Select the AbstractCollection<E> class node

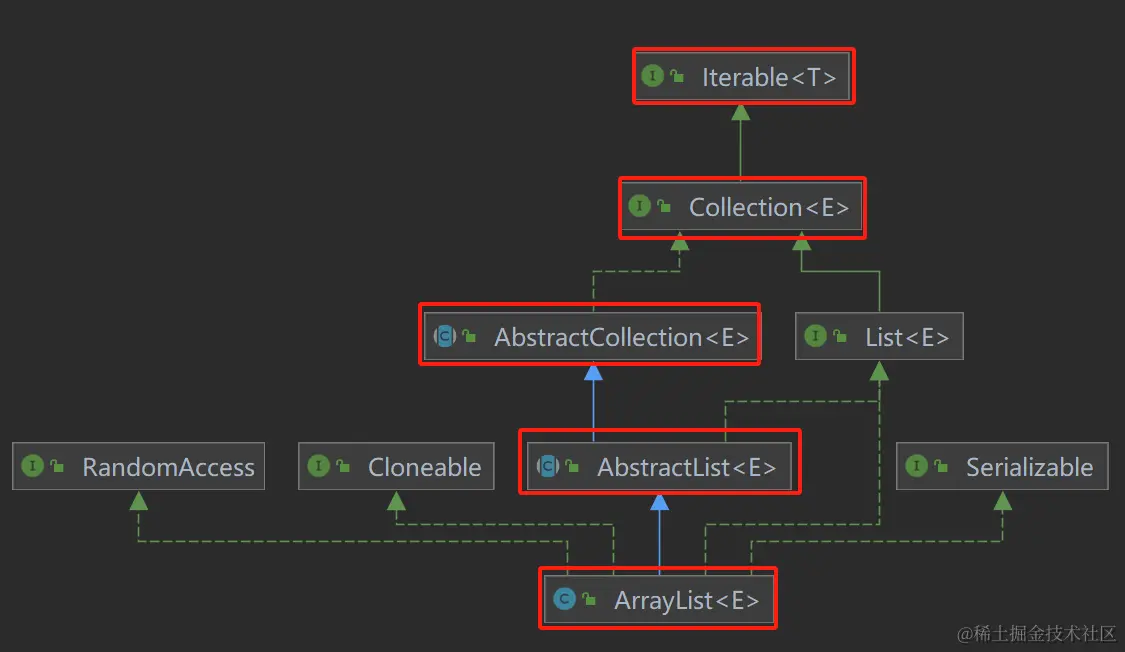pyautogui.click(x=590, y=336)
